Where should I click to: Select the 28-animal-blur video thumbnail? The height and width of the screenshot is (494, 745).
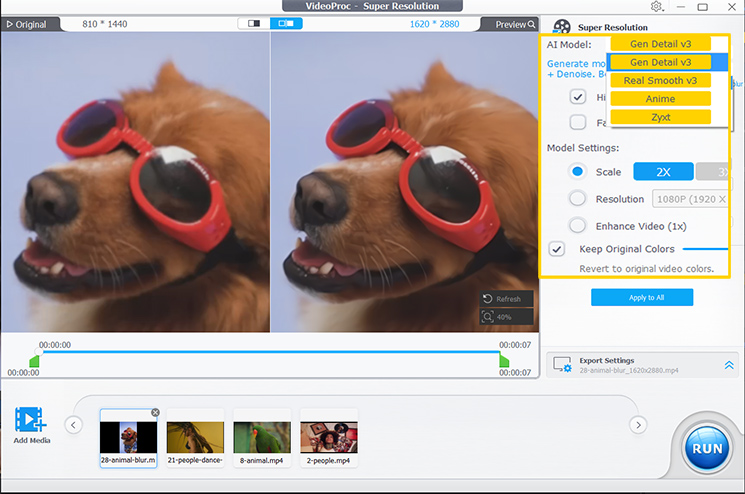pyautogui.click(x=128, y=437)
